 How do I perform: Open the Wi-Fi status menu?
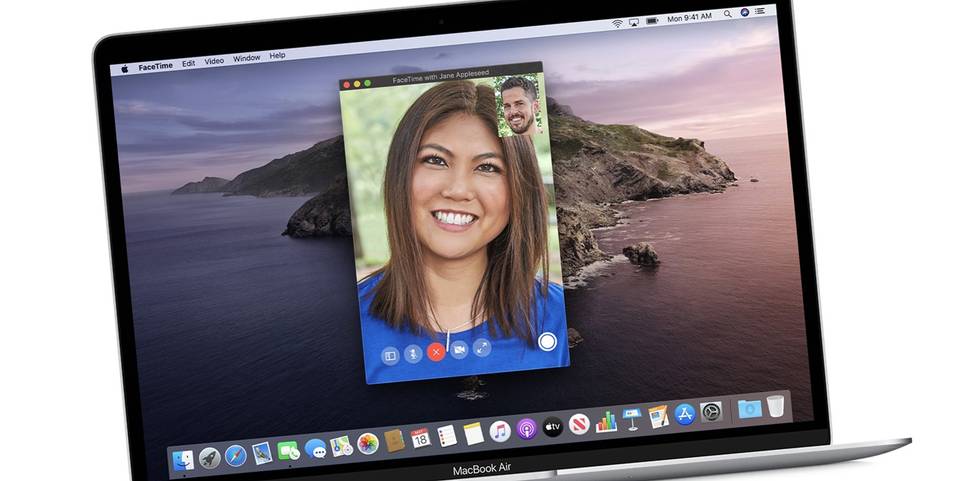tap(617, 23)
